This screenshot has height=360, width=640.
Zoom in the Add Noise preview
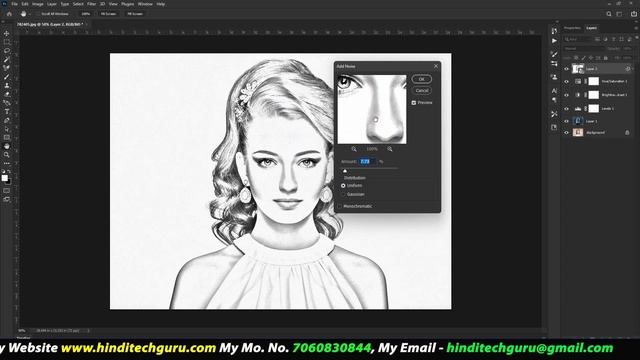[x=390, y=149]
